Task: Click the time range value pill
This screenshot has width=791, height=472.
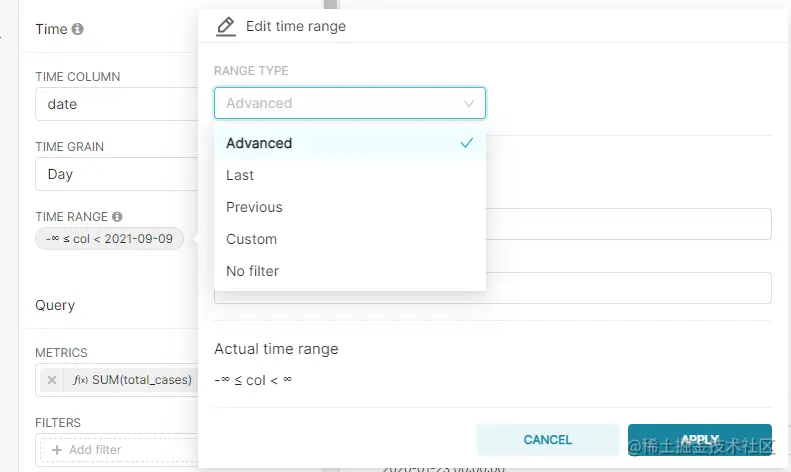Action: pos(109,239)
